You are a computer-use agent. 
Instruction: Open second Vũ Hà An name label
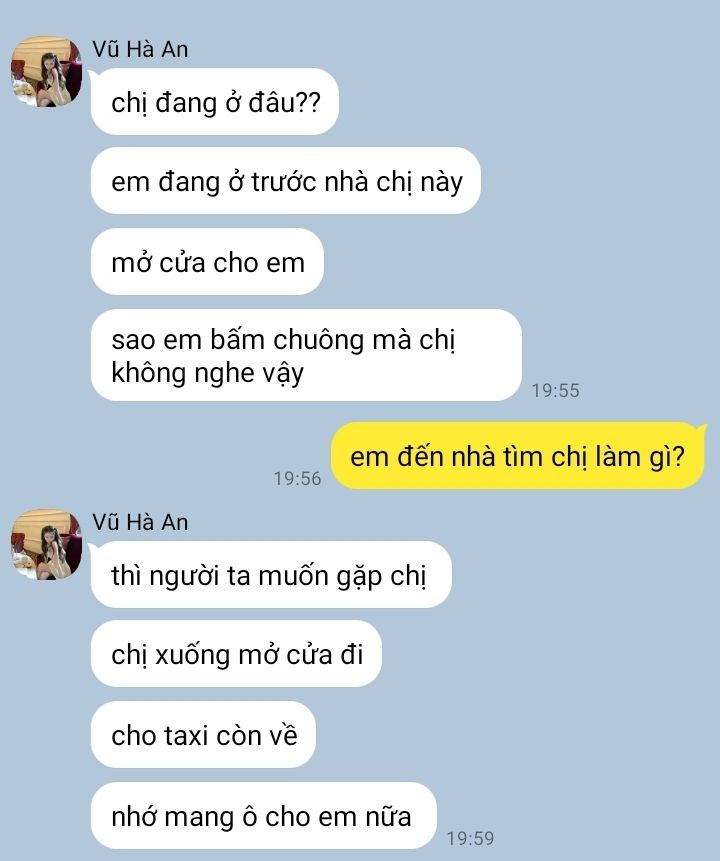(140, 522)
